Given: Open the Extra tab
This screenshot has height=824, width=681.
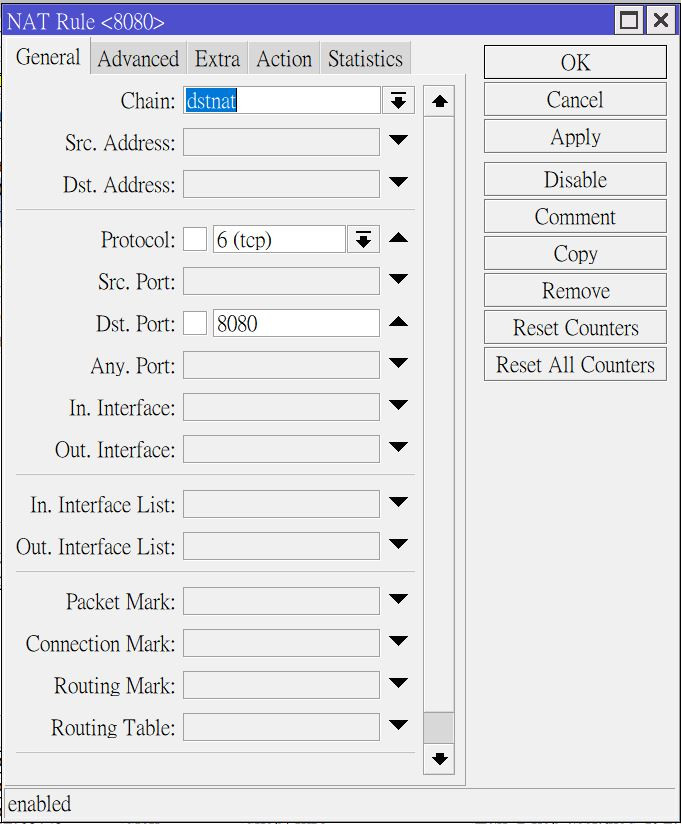Looking at the screenshot, I should (x=217, y=58).
